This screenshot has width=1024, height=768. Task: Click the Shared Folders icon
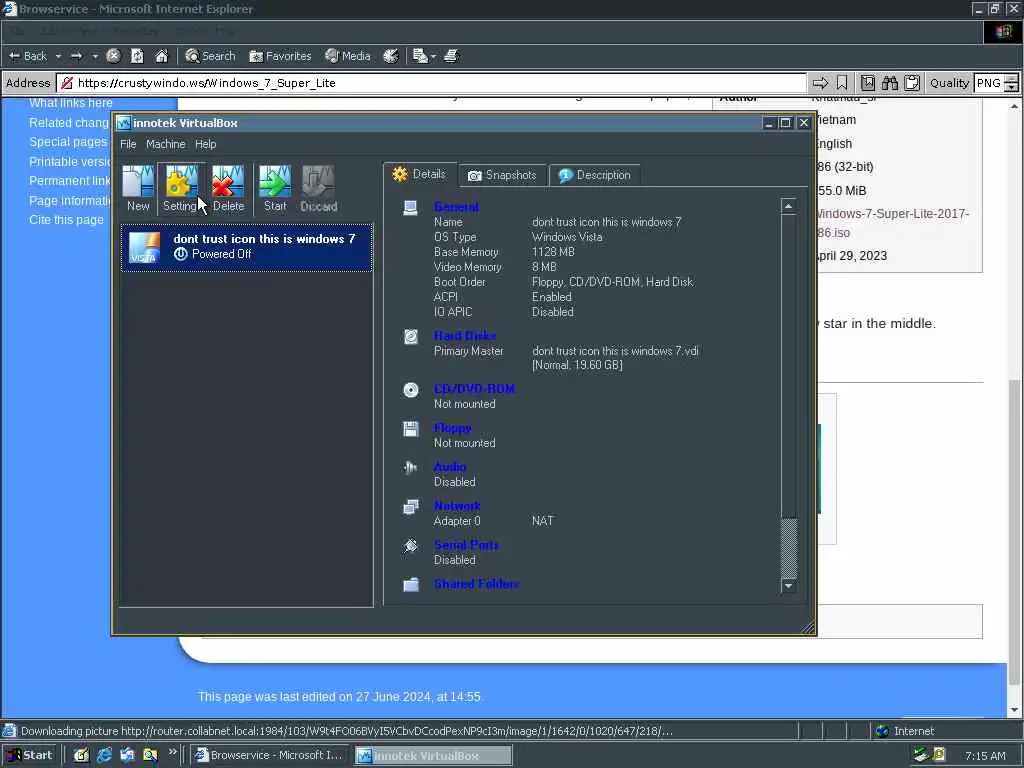coord(410,584)
